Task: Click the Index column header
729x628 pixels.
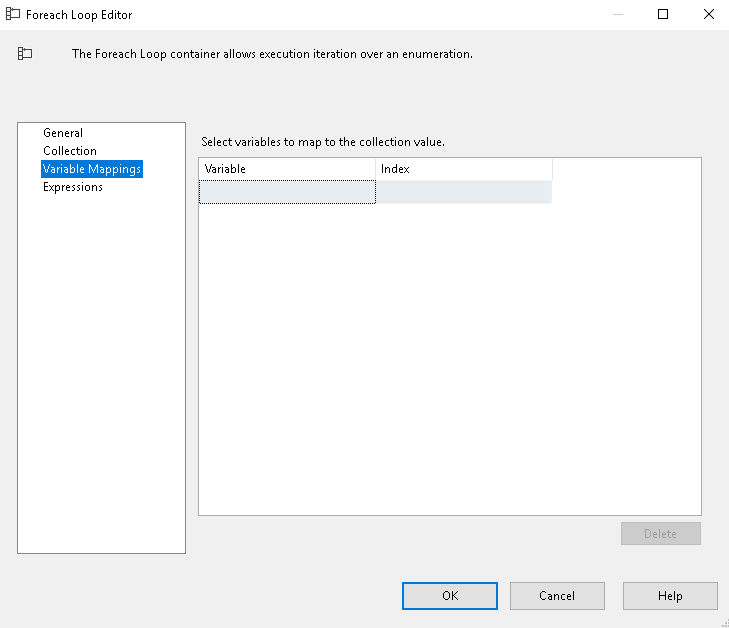Action: (x=464, y=169)
